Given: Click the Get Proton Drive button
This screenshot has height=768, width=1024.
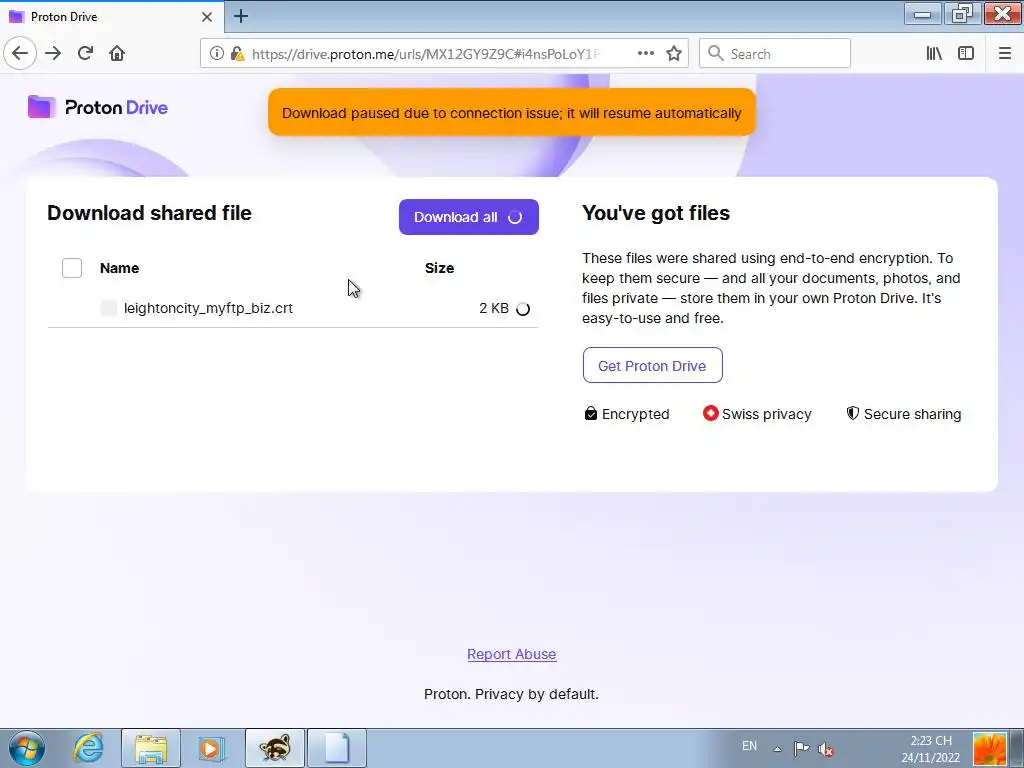Looking at the screenshot, I should (x=652, y=365).
